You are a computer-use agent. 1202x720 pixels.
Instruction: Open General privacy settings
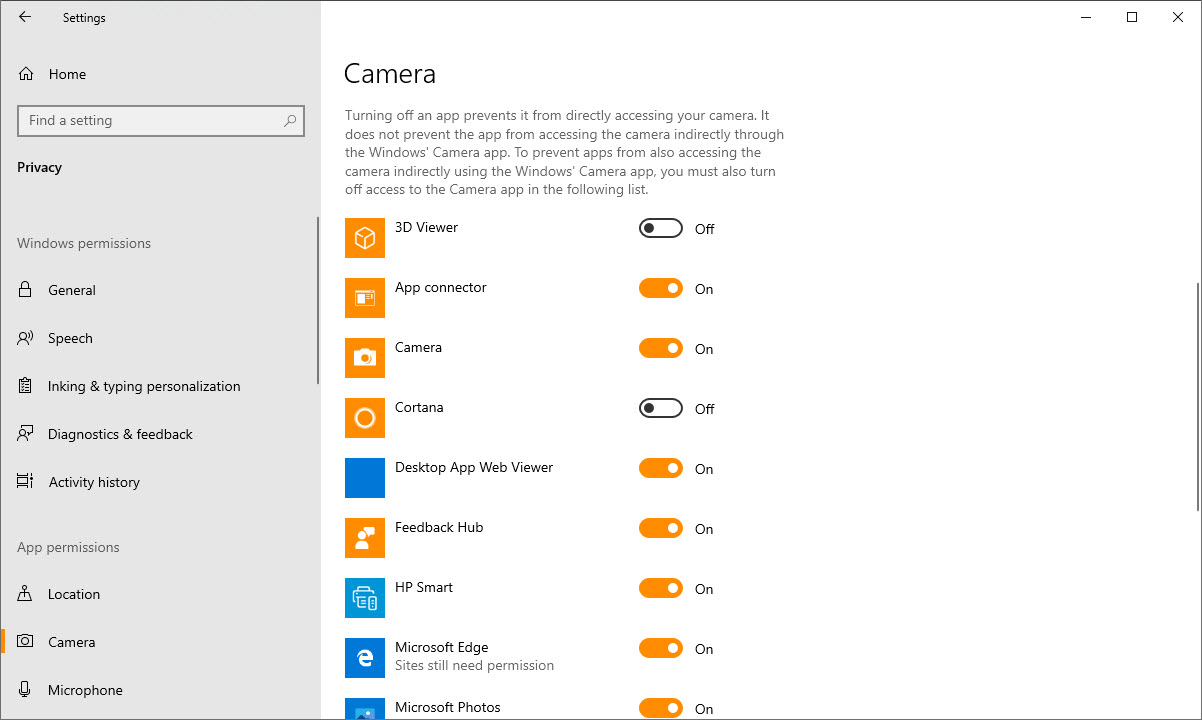[x=160, y=290]
